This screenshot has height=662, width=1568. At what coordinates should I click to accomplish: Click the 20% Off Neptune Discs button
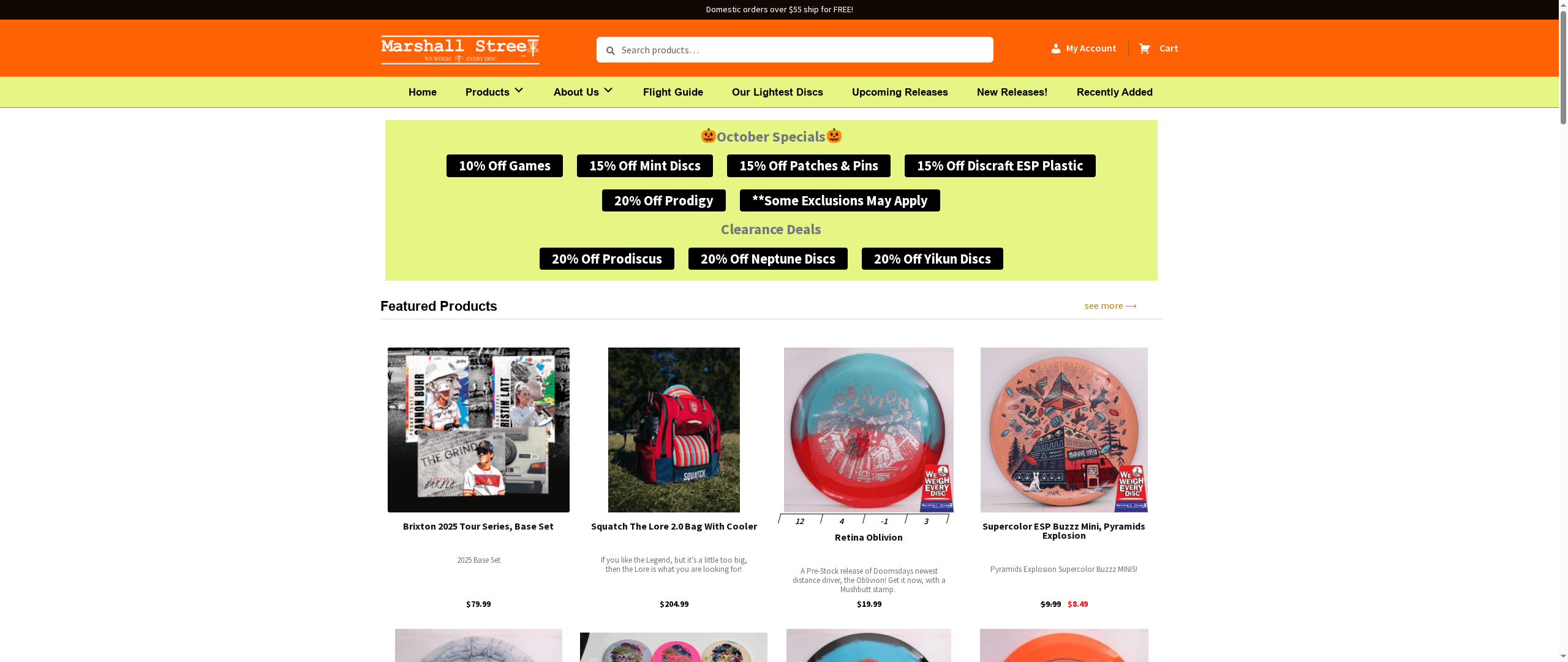coord(768,259)
